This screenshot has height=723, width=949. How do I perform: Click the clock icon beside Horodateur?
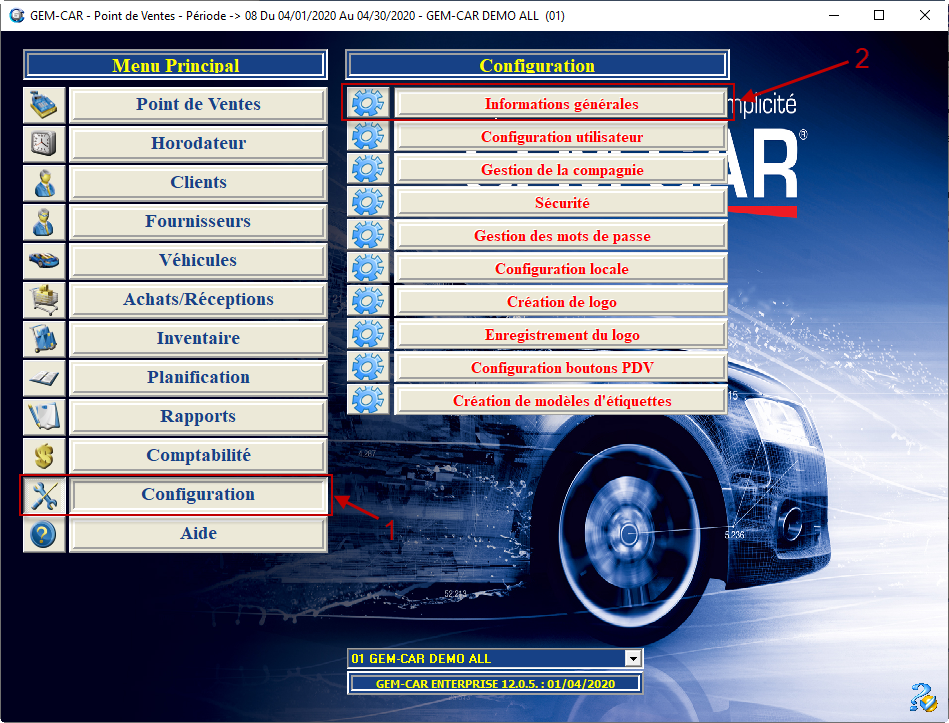(x=44, y=143)
